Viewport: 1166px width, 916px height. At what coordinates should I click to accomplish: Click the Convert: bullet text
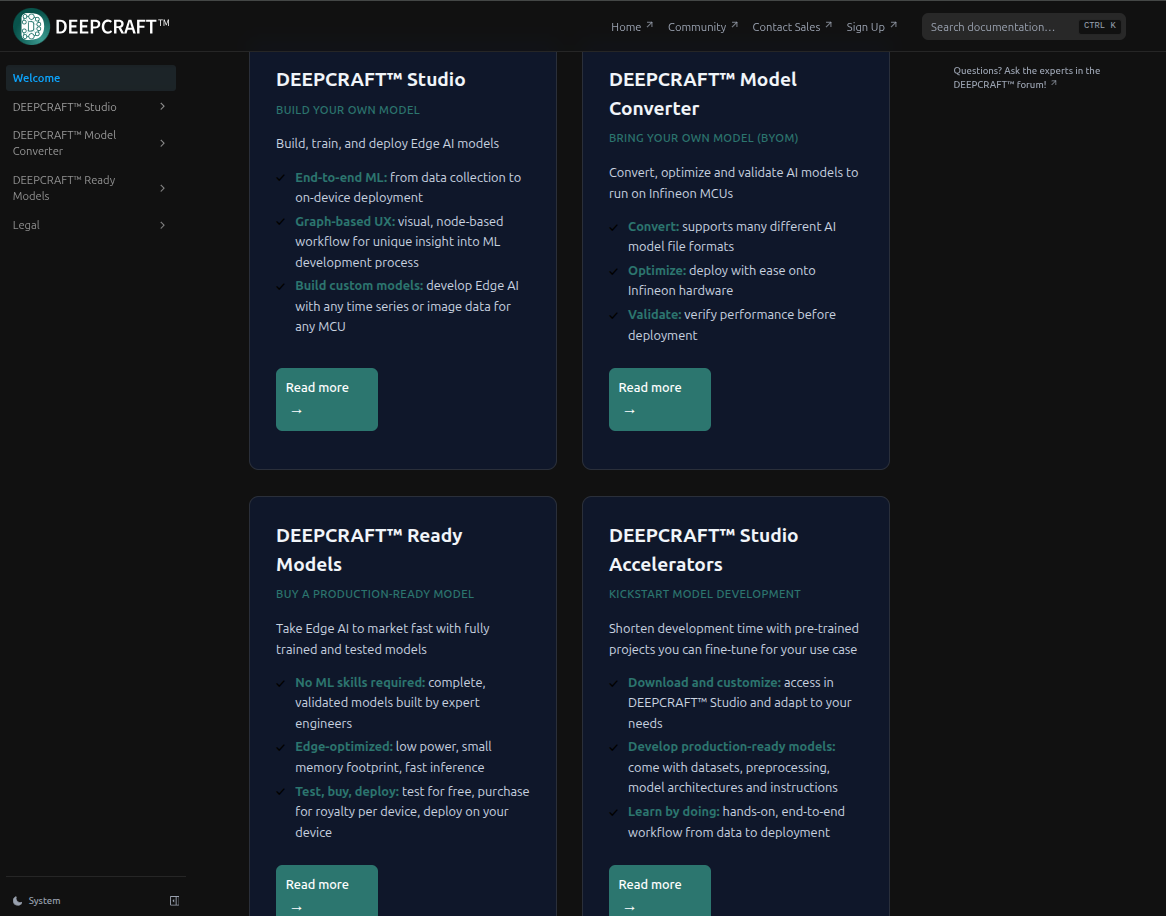(x=654, y=227)
